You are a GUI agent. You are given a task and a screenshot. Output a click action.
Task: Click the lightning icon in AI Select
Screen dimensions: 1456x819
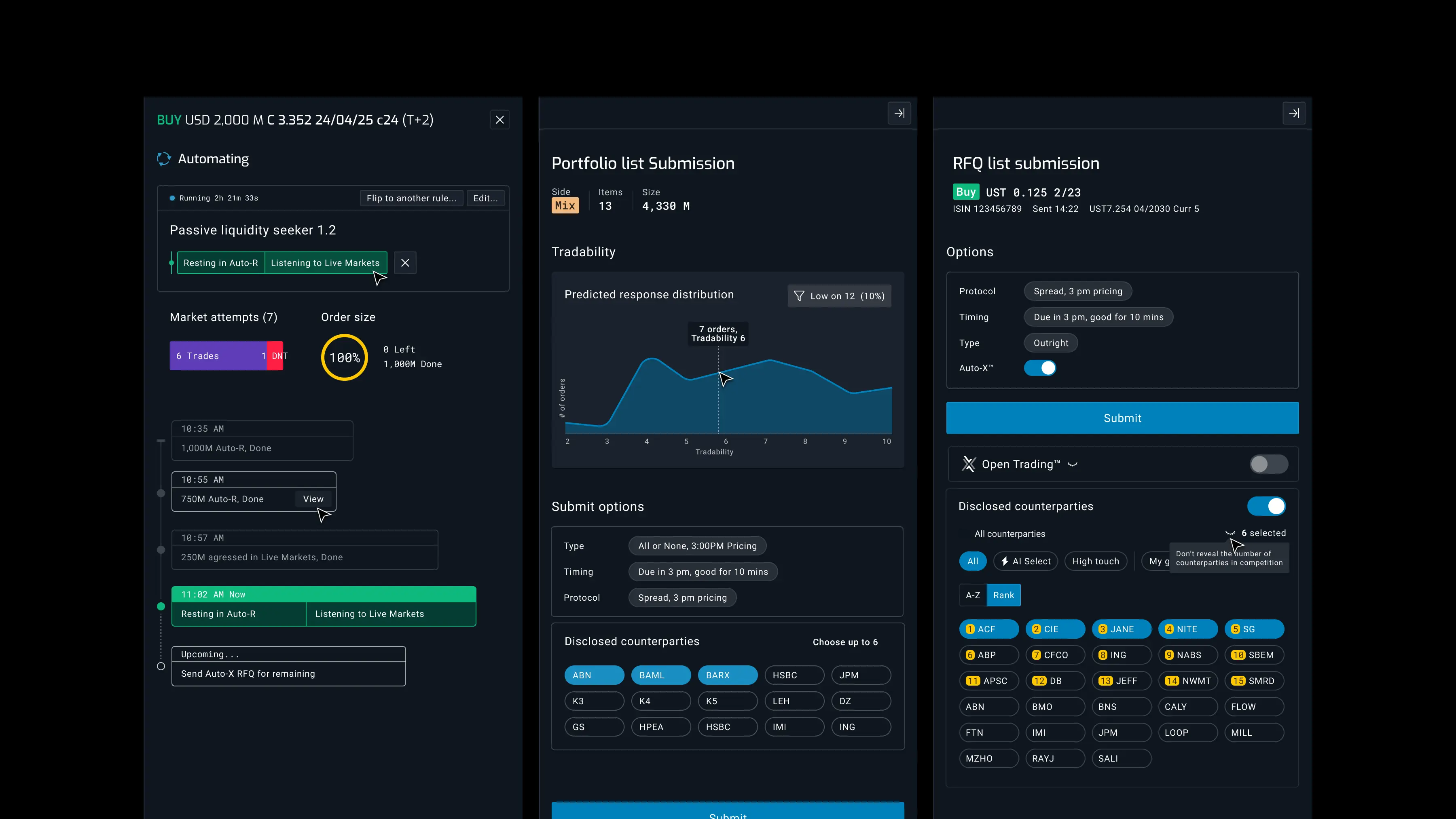pyautogui.click(x=1005, y=561)
